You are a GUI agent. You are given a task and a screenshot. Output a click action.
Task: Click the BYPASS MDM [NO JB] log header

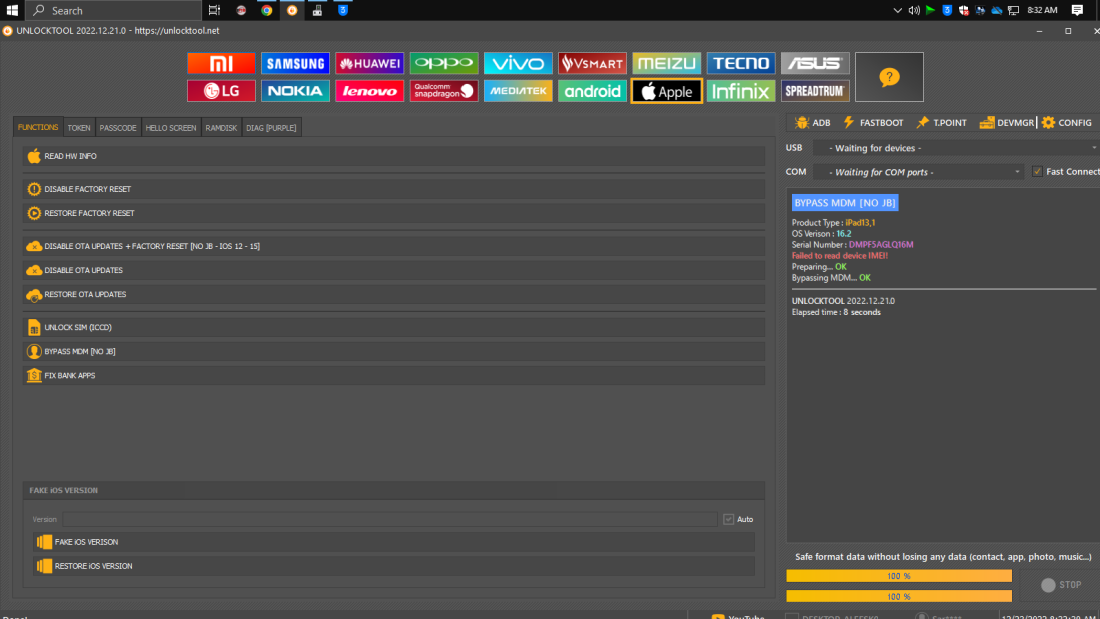click(x=845, y=203)
